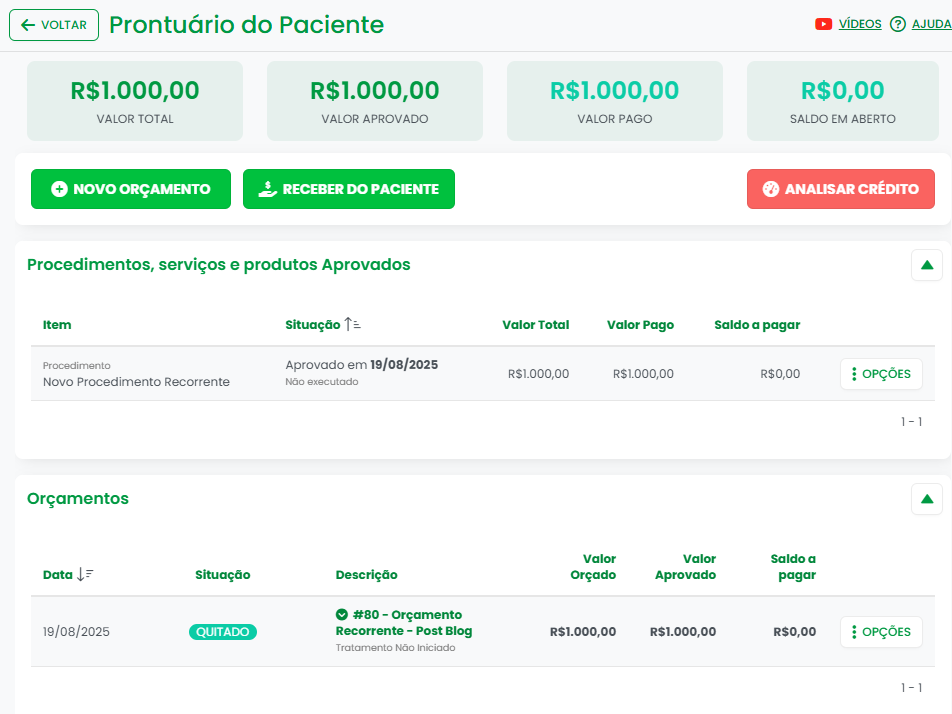The height and width of the screenshot is (714, 952).
Task: Open the Ajuda link
Action: [x=930, y=24]
